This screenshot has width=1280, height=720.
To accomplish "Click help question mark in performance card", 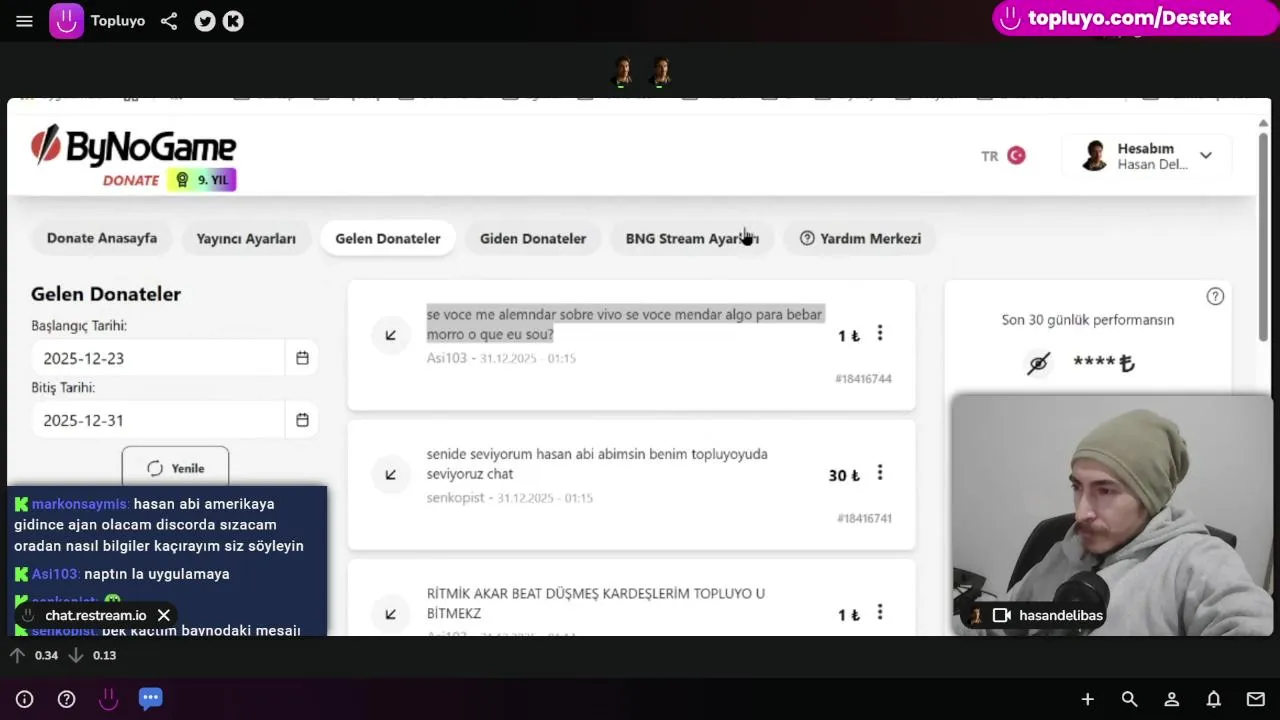I will 1215,296.
